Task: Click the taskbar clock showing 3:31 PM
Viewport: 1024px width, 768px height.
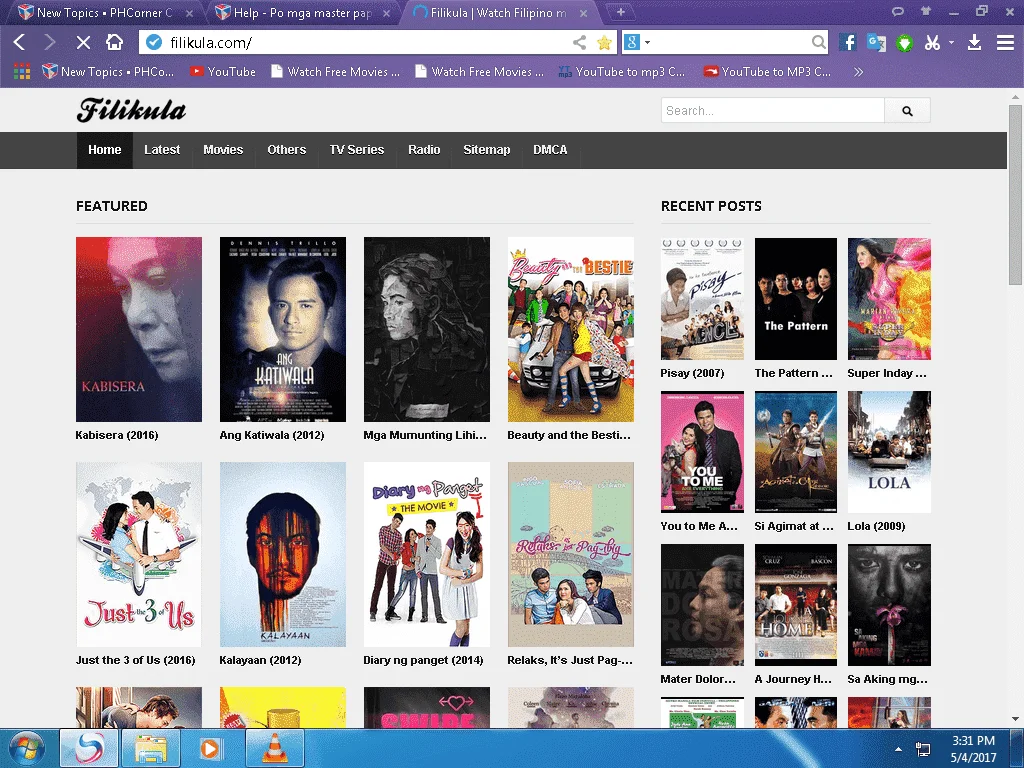Action: (x=973, y=749)
